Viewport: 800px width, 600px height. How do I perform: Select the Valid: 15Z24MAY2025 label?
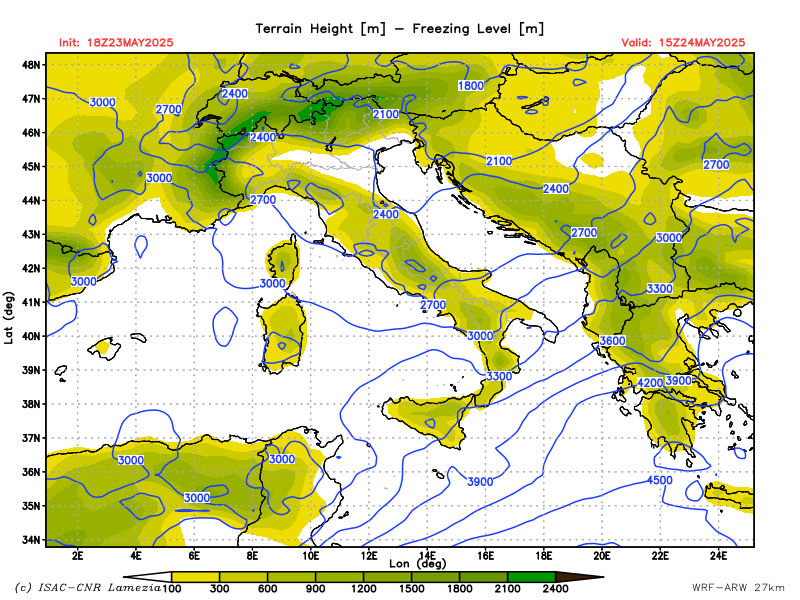pos(683,42)
